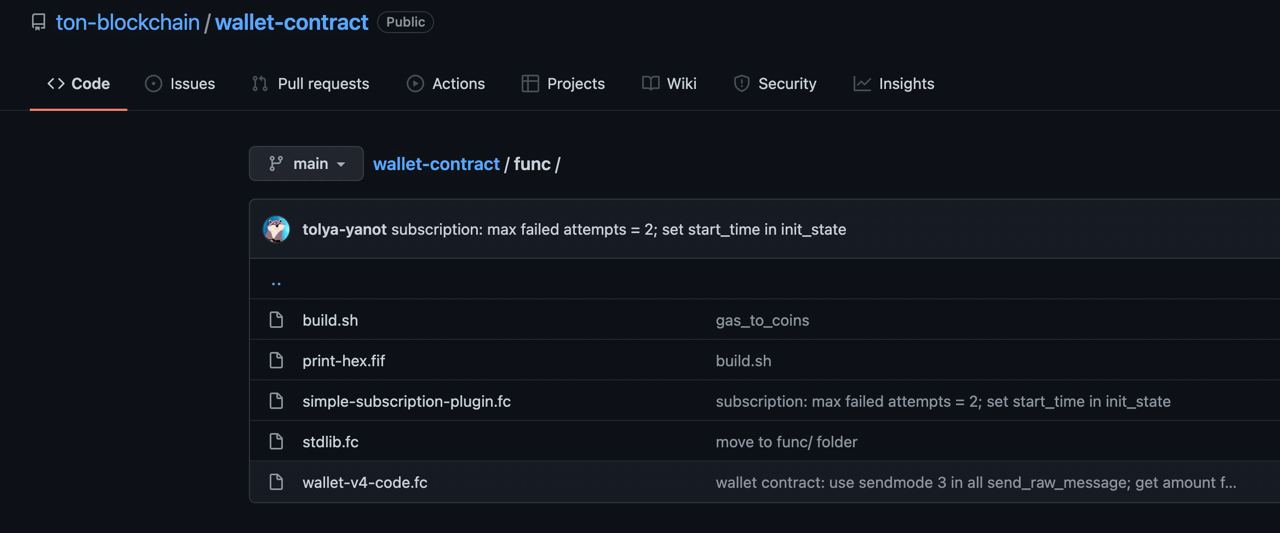The height and width of the screenshot is (533, 1280).
Task: Click the Actions play icon
Action: 415,84
